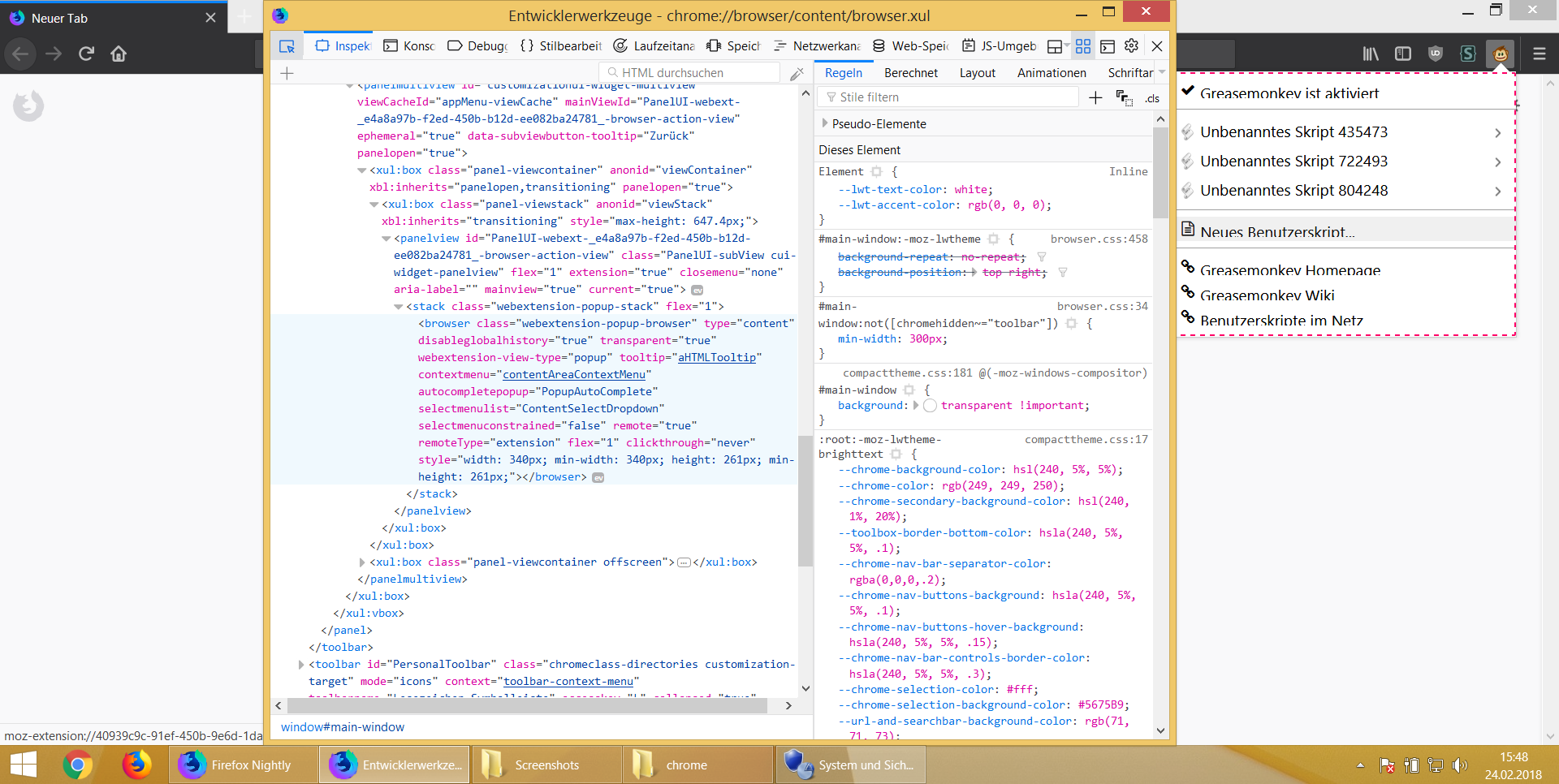Screen dimensions: 1559x784
Task: Collapse the stack webextension-popup-stack node
Action: tap(399, 307)
